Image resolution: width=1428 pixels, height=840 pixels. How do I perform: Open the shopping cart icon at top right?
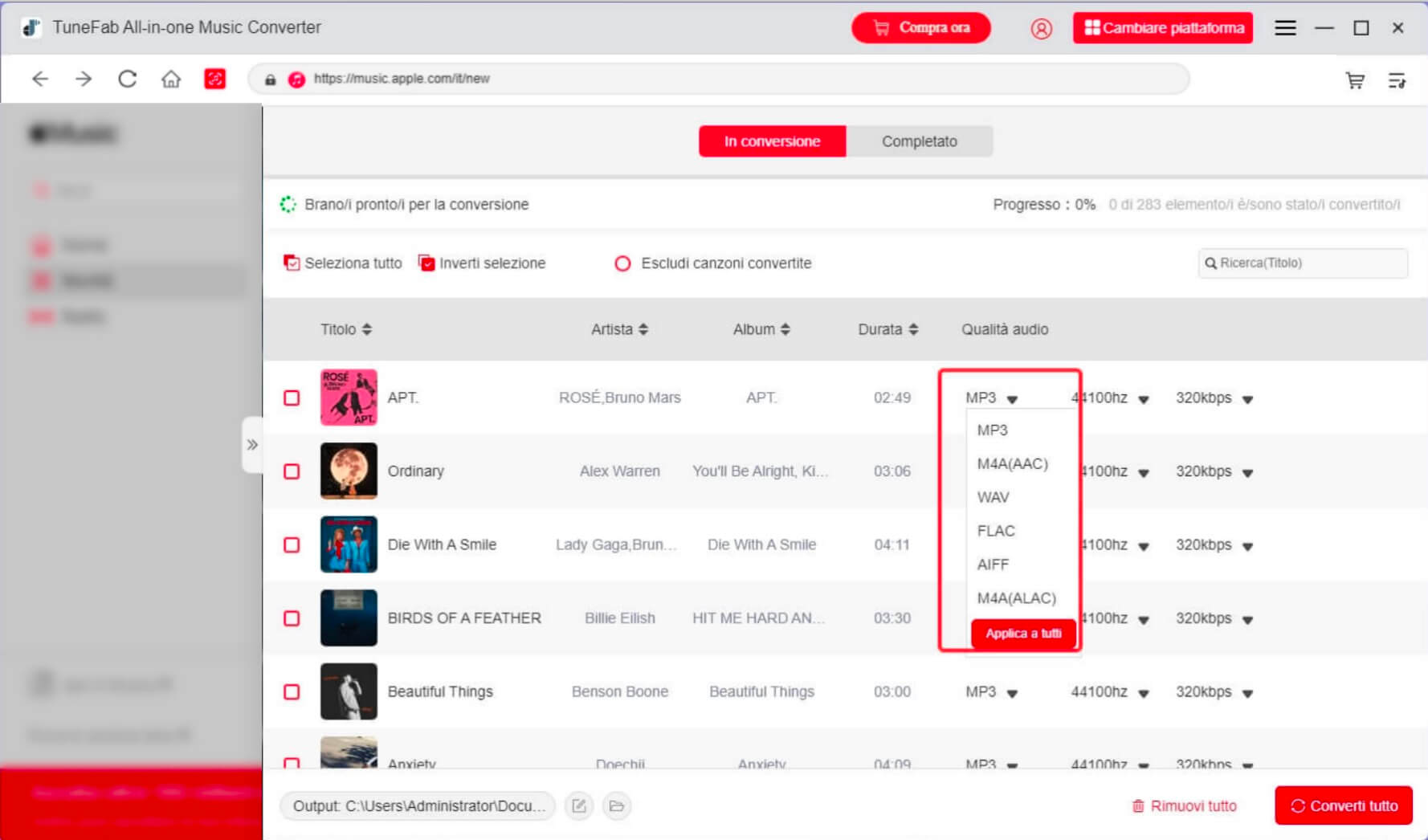1355,80
